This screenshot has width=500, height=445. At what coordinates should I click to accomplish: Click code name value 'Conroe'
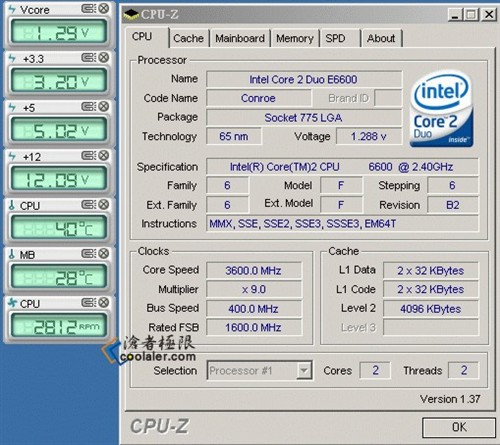point(258,98)
